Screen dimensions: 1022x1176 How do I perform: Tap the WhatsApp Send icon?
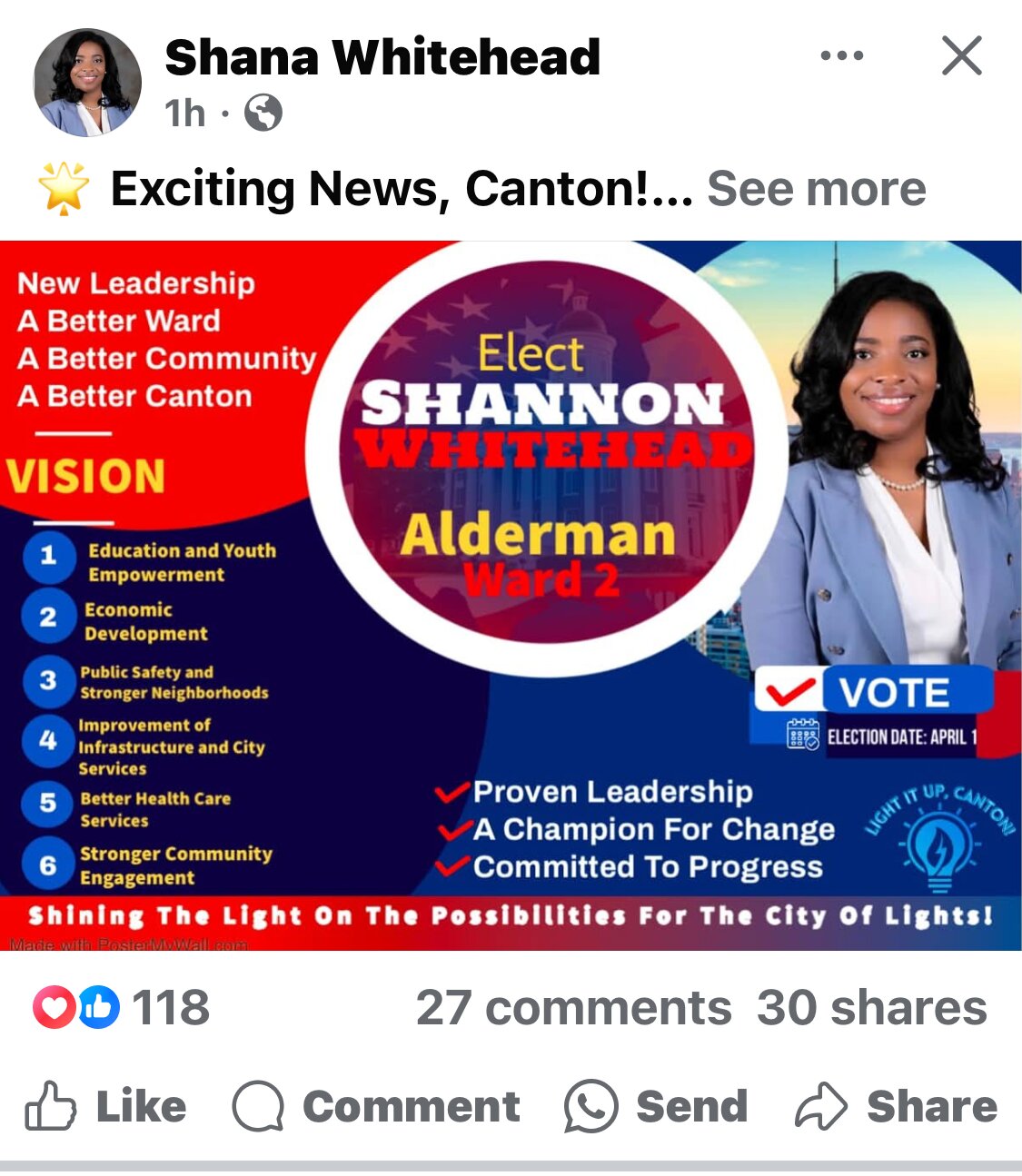click(x=590, y=1106)
